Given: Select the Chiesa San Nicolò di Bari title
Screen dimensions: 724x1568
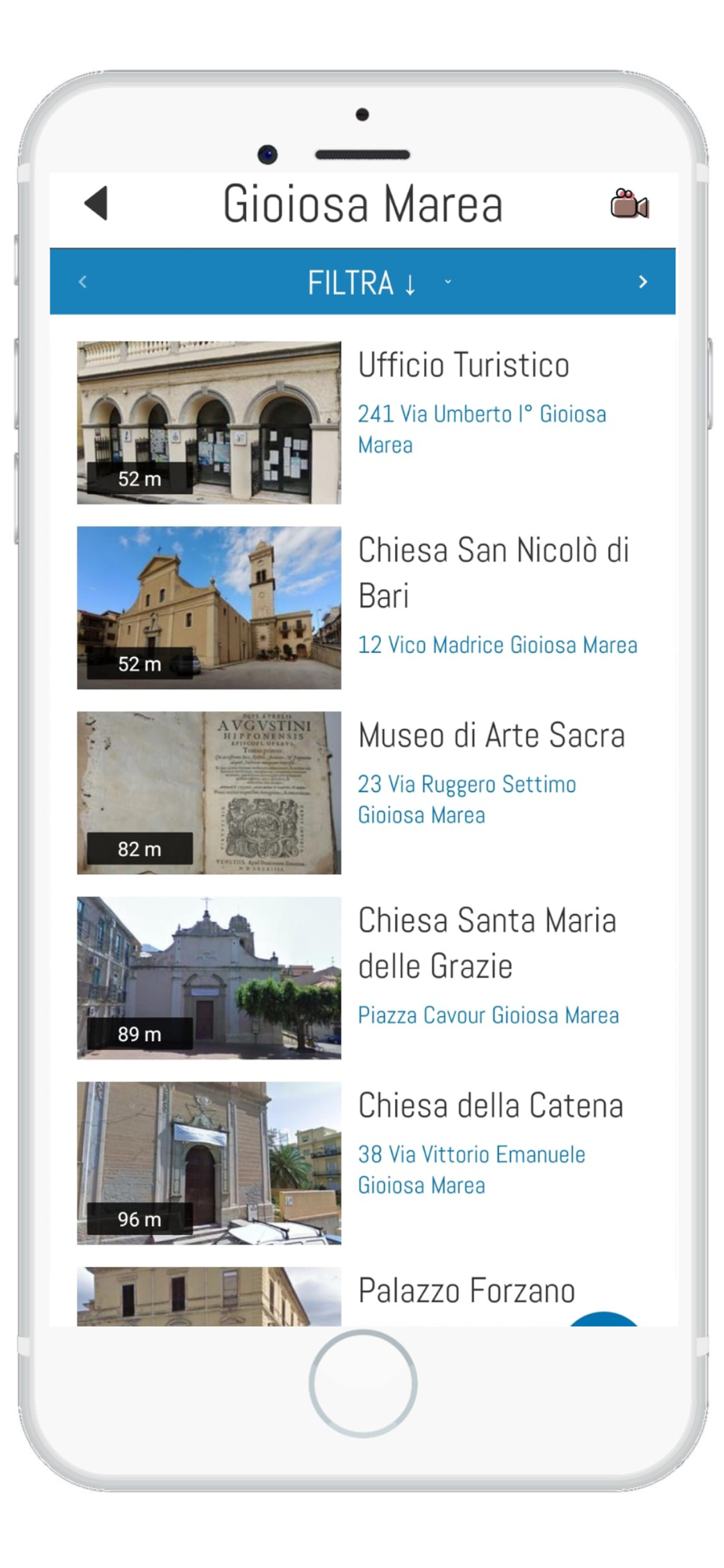Looking at the screenshot, I should pos(494,573).
